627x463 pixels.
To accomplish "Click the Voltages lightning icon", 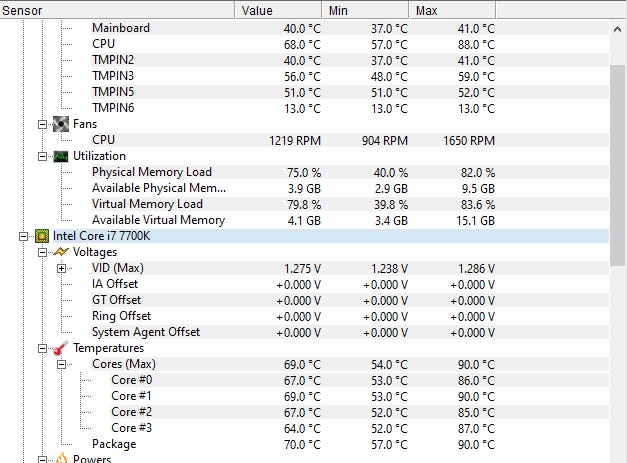I will click(x=61, y=252).
